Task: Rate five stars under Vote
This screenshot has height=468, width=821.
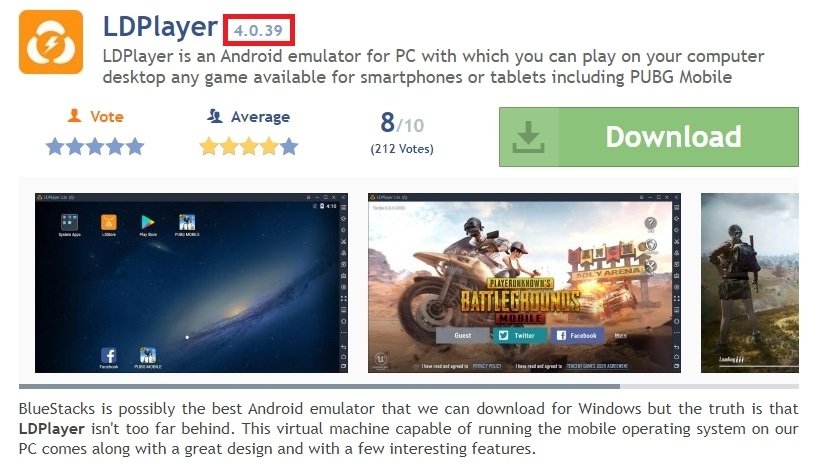Action: pos(135,147)
